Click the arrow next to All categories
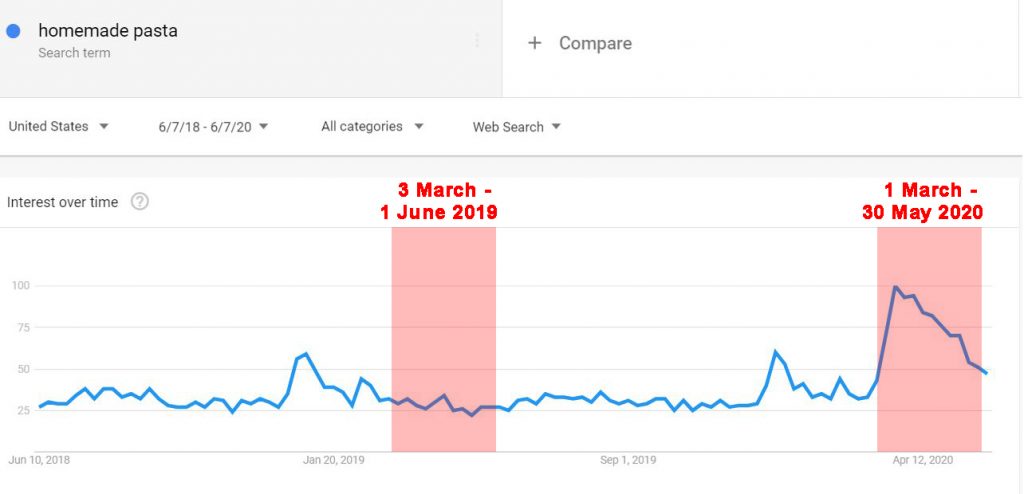Viewport: 1024px width, 494px height. click(419, 127)
